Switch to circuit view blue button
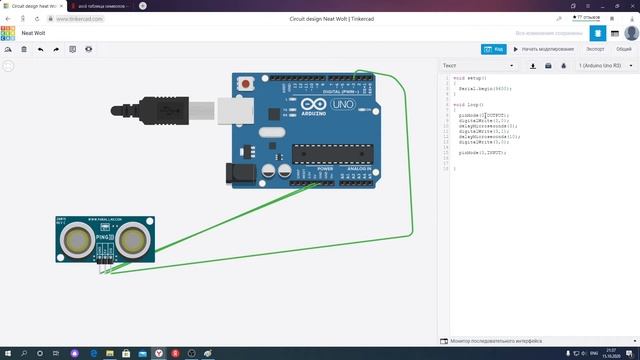This screenshot has width=640, height=360. [x=598, y=33]
